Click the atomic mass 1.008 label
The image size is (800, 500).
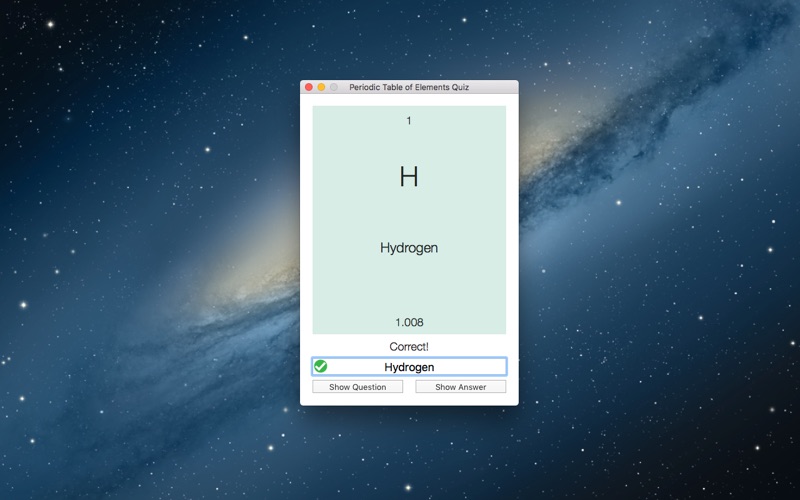408,322
